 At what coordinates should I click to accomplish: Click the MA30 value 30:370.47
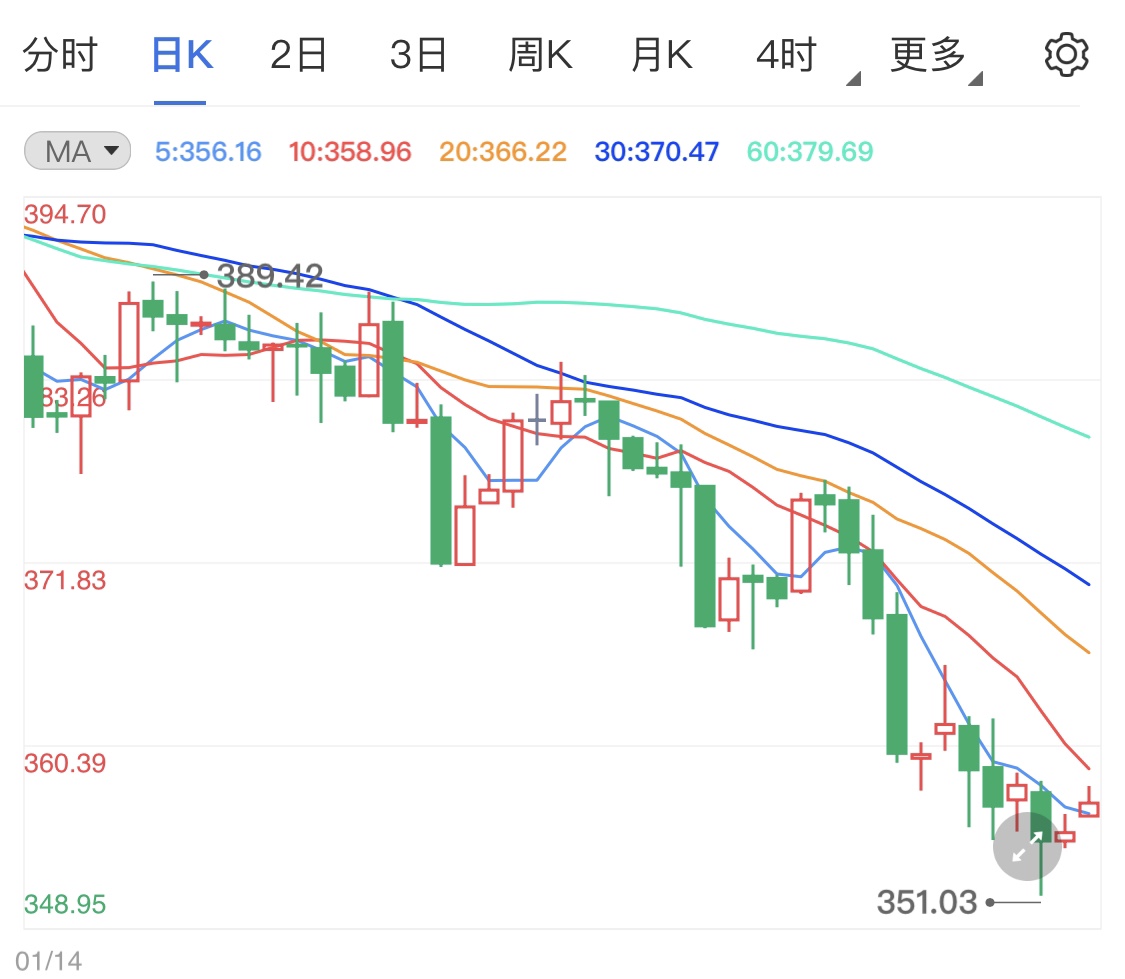656,151
